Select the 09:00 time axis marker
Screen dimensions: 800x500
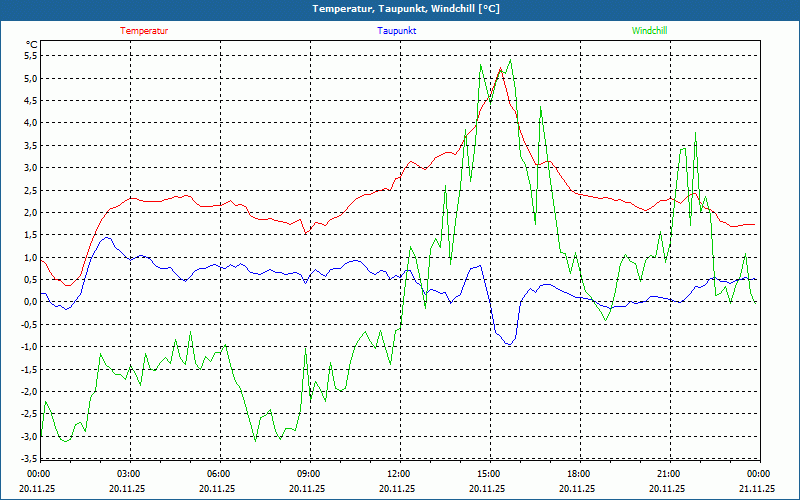[309, 474]
